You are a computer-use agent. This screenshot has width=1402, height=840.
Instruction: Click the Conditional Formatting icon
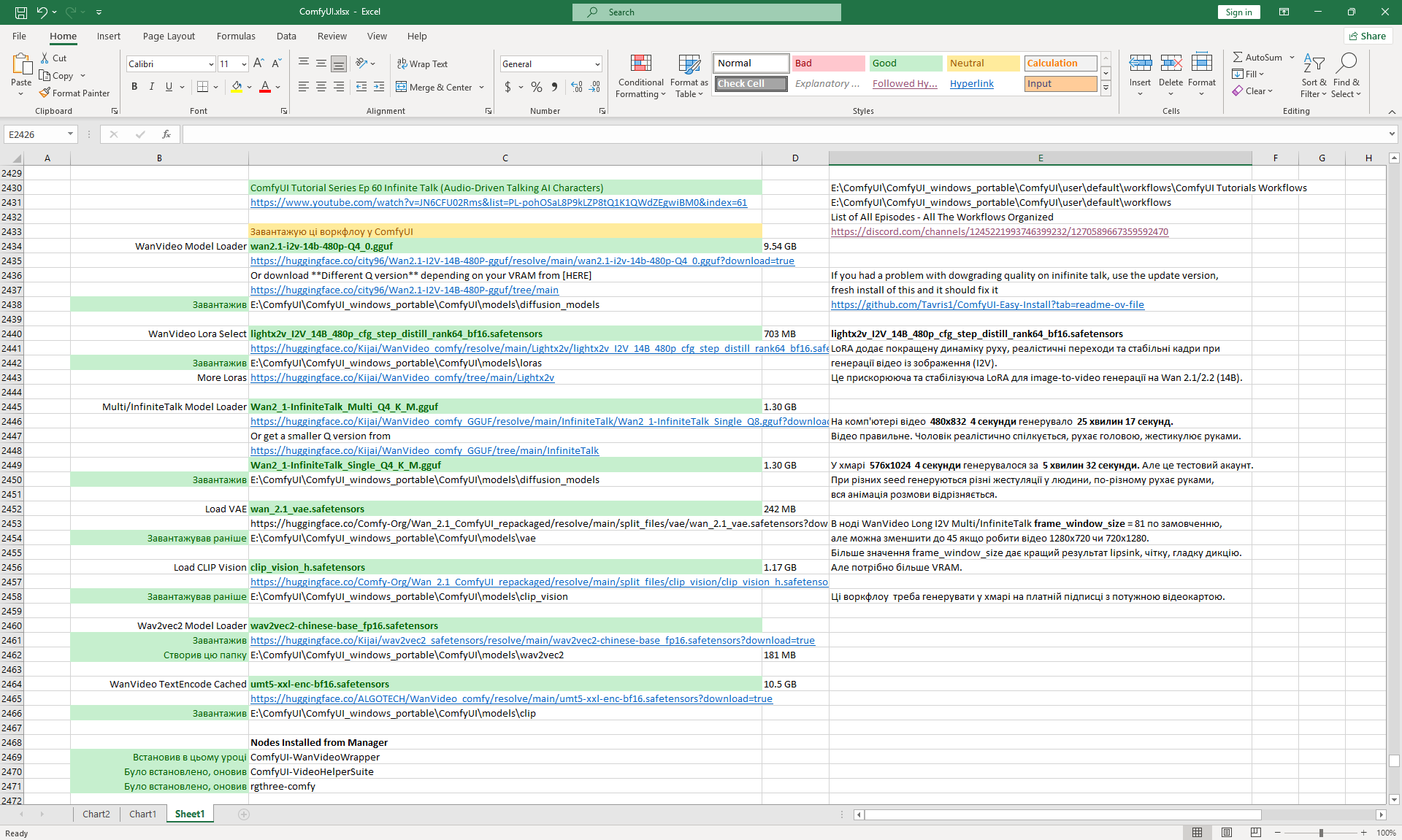pos(640,64)
